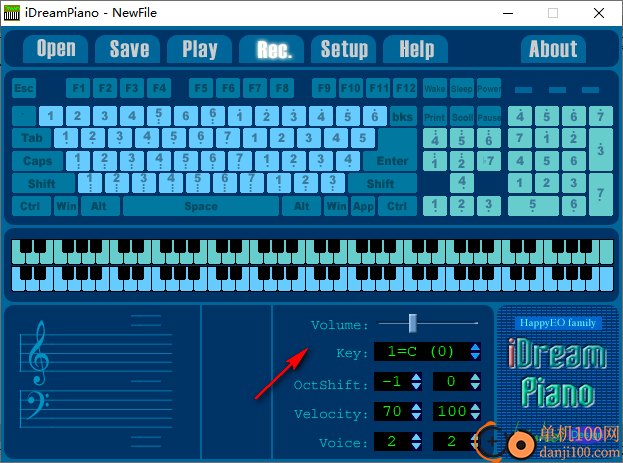Decrease the Velocity 100 value
This screenshot has height=463, width=623.
tap(475, 415)
